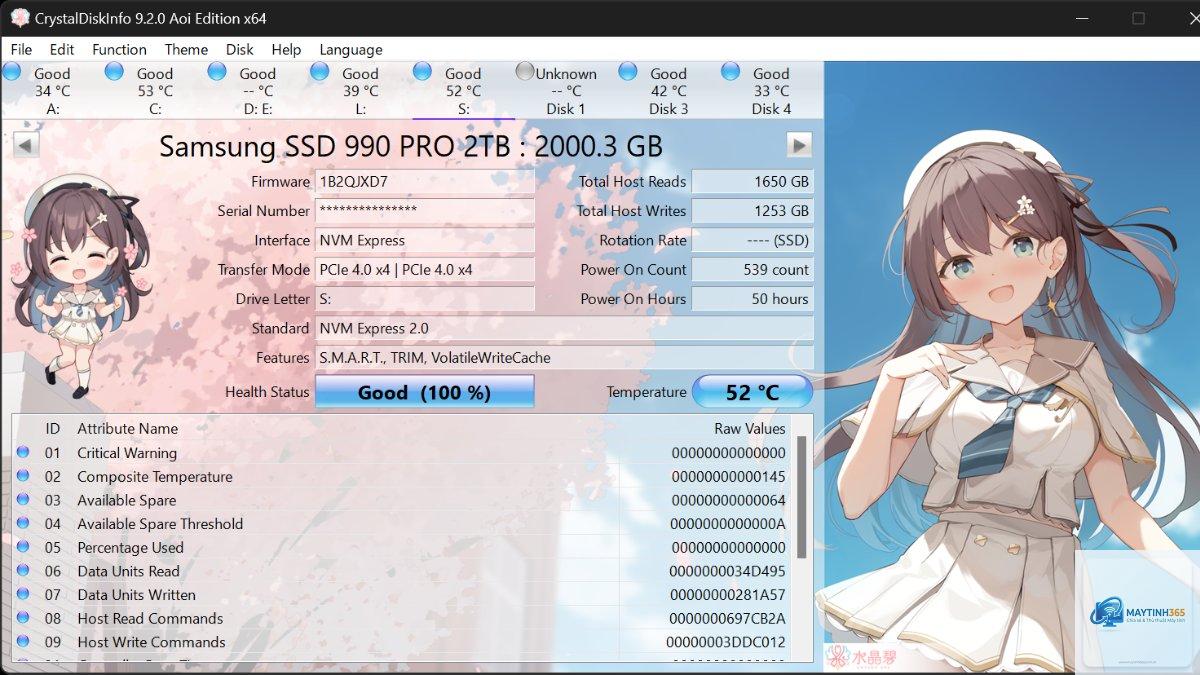Select Disk 4 at 33 °C

pos(771,90)
